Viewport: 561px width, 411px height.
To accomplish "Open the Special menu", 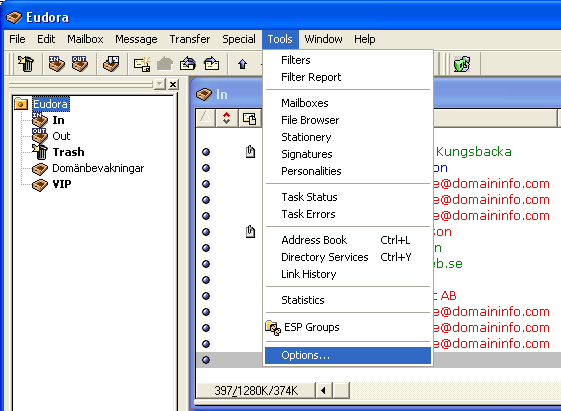I will click(239, 39).
